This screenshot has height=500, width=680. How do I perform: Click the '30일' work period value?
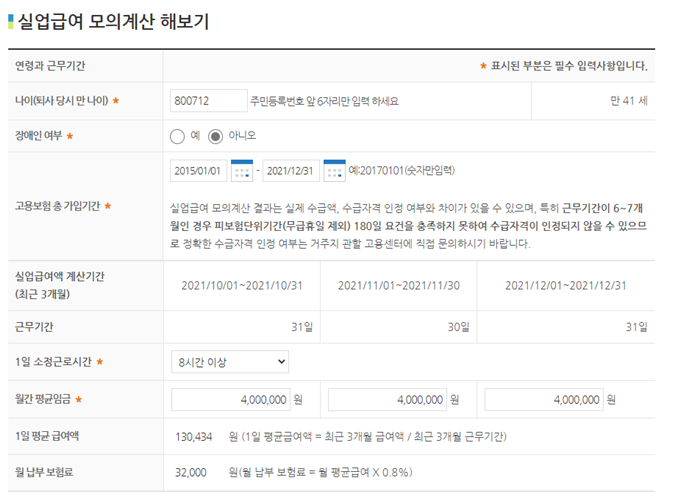[x=458, y=327]
